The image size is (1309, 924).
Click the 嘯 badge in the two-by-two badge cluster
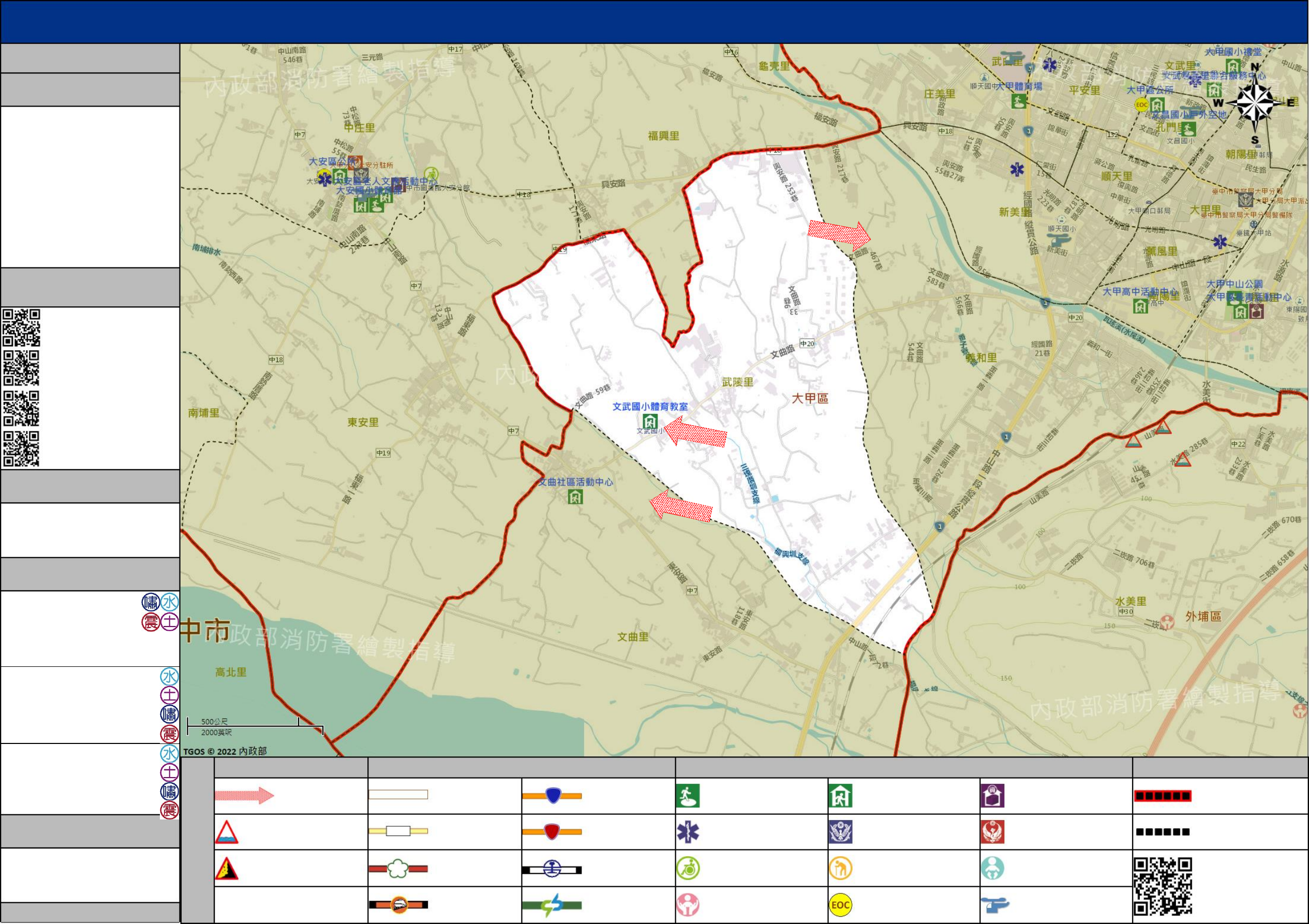(x=151, y=602)
